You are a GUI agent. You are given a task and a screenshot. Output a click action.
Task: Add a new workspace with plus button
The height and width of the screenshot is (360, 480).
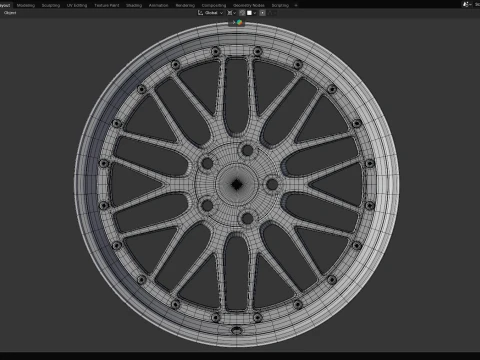click(x=296, y=5)
